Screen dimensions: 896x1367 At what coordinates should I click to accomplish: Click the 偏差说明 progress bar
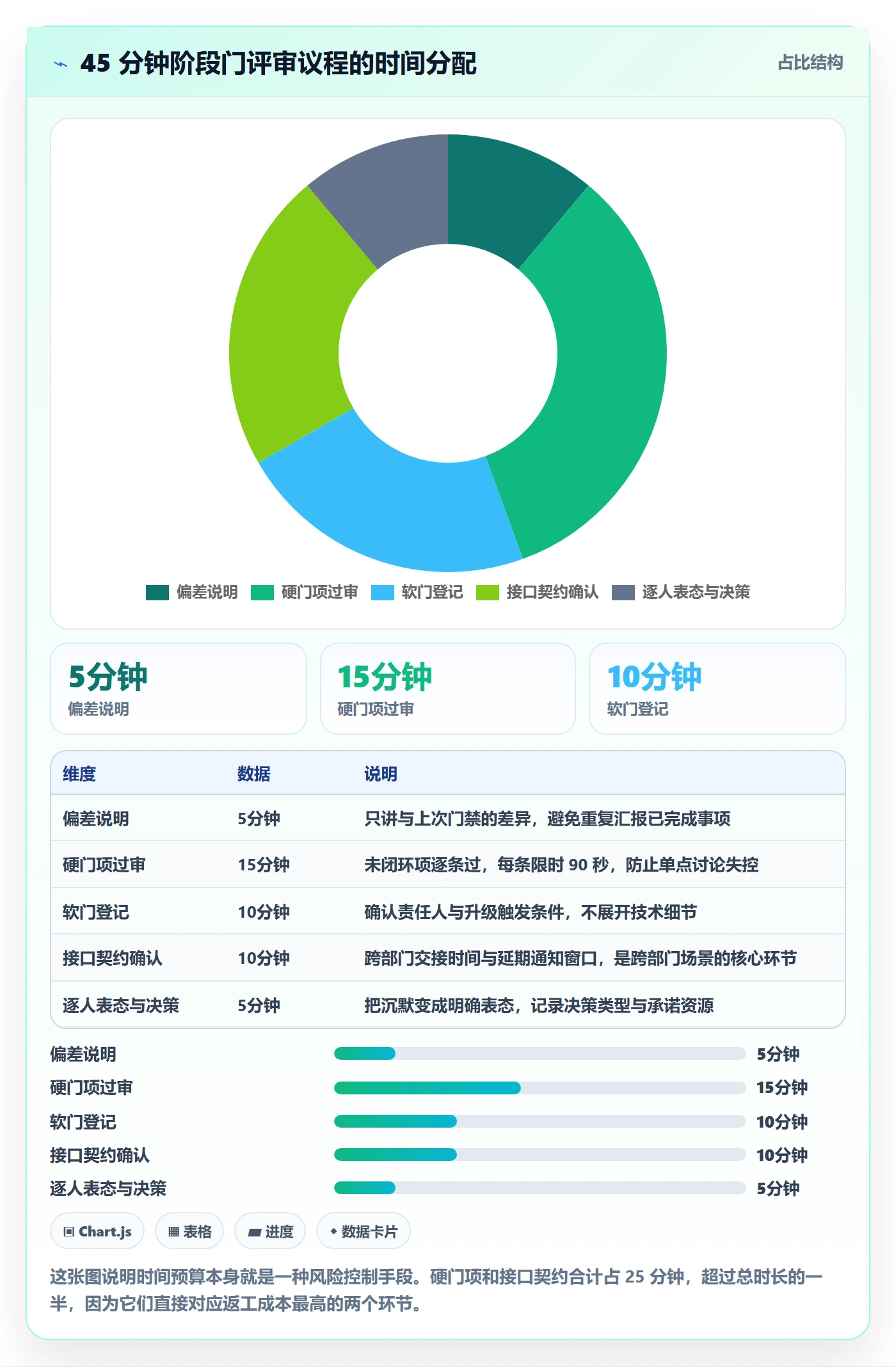pyautogui.click(x=540, y=1053)
